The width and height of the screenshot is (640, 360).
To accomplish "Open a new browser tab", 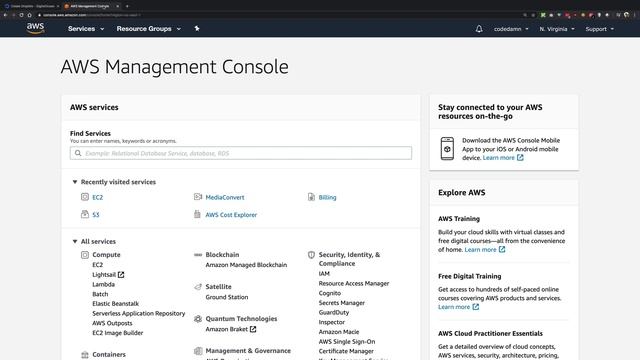I will [x=127, y=6].
